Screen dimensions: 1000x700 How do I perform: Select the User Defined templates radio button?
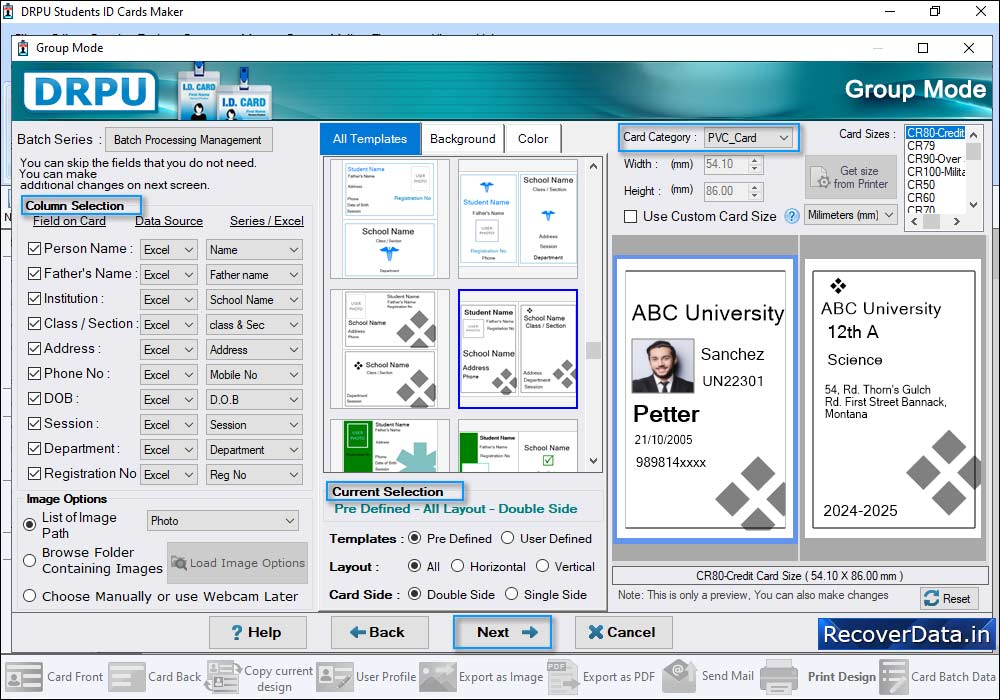[x=508, y=538]
